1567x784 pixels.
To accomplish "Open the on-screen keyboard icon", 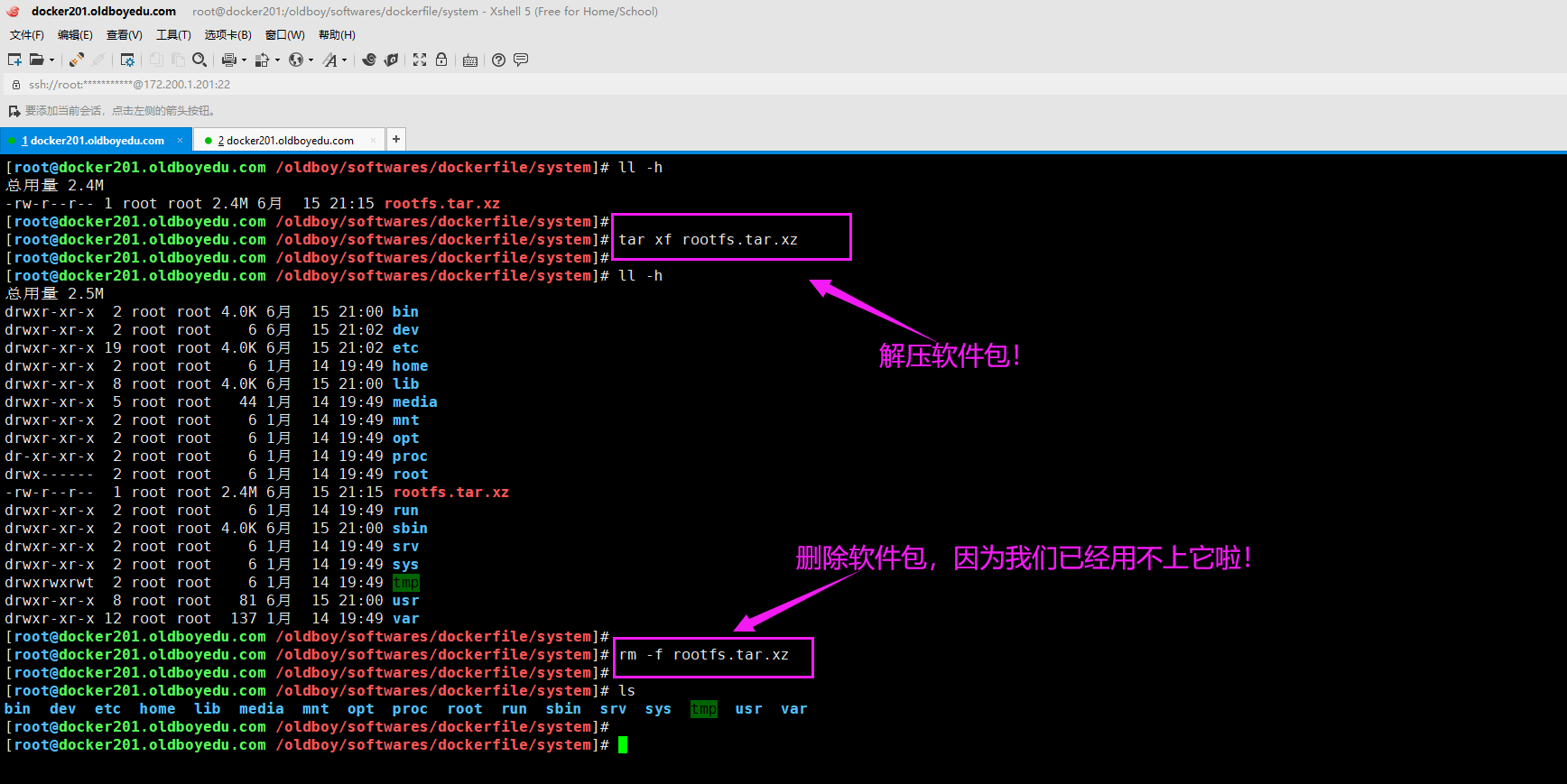I will coord(469,60).
